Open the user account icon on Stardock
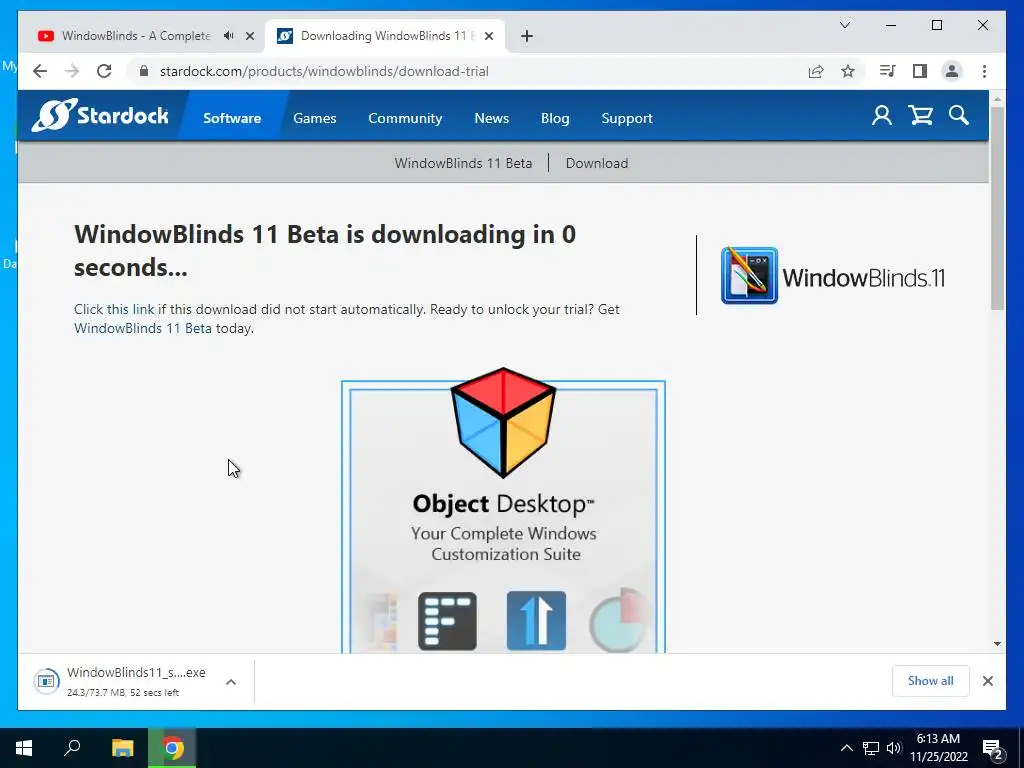 coord(882,116)
